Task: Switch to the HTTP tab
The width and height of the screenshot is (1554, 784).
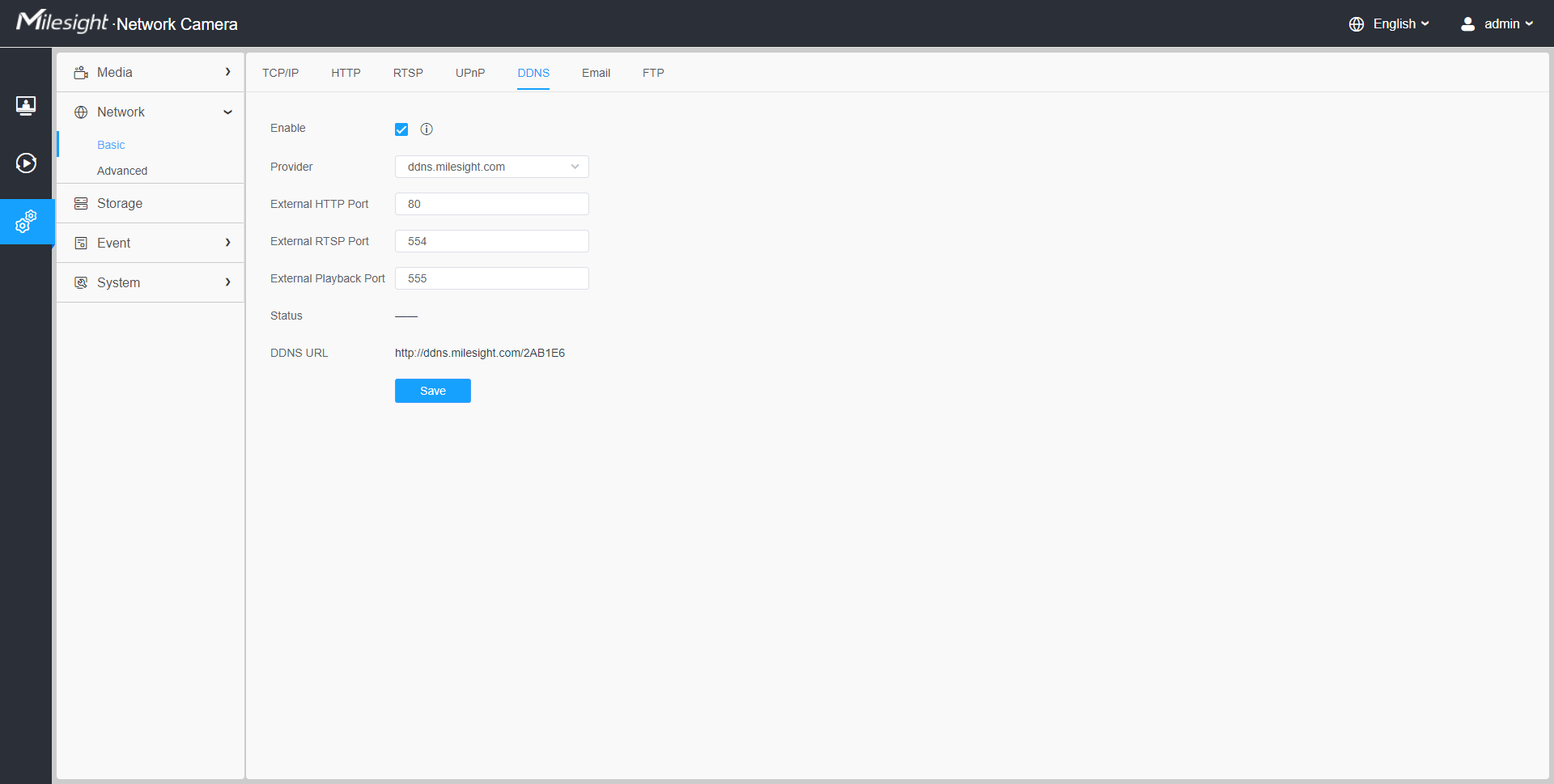Action: click(x=346, y=73)
